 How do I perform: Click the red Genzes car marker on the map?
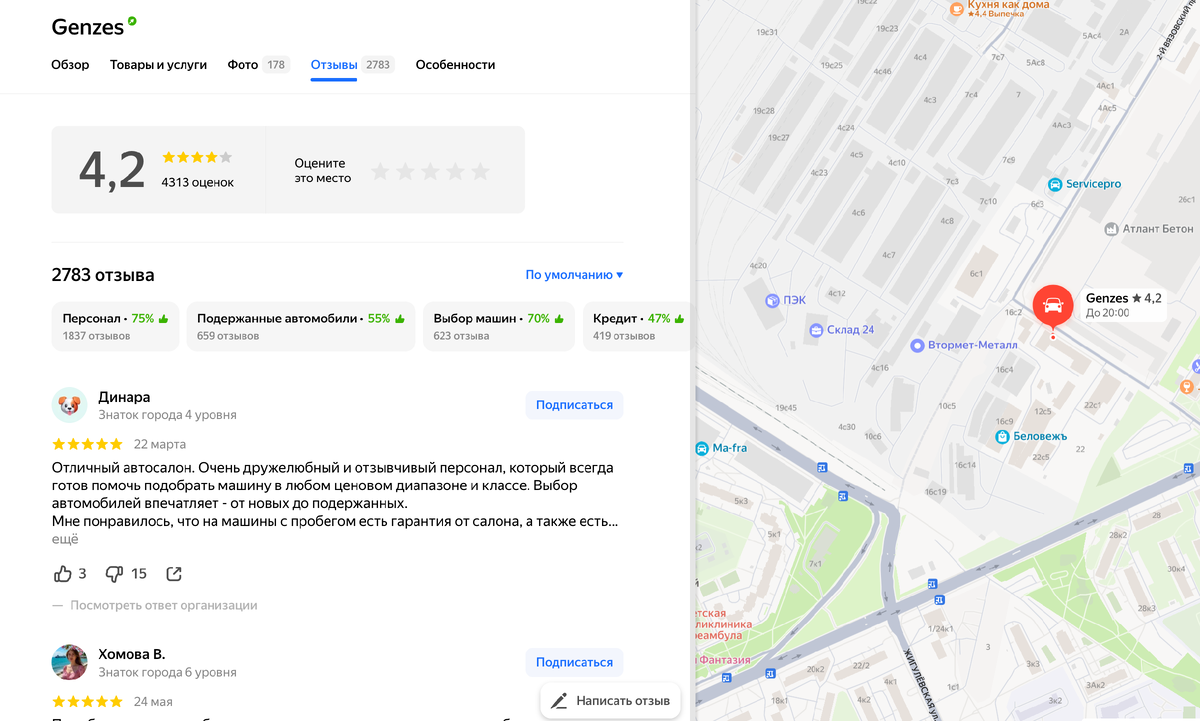coord(1053,305)
